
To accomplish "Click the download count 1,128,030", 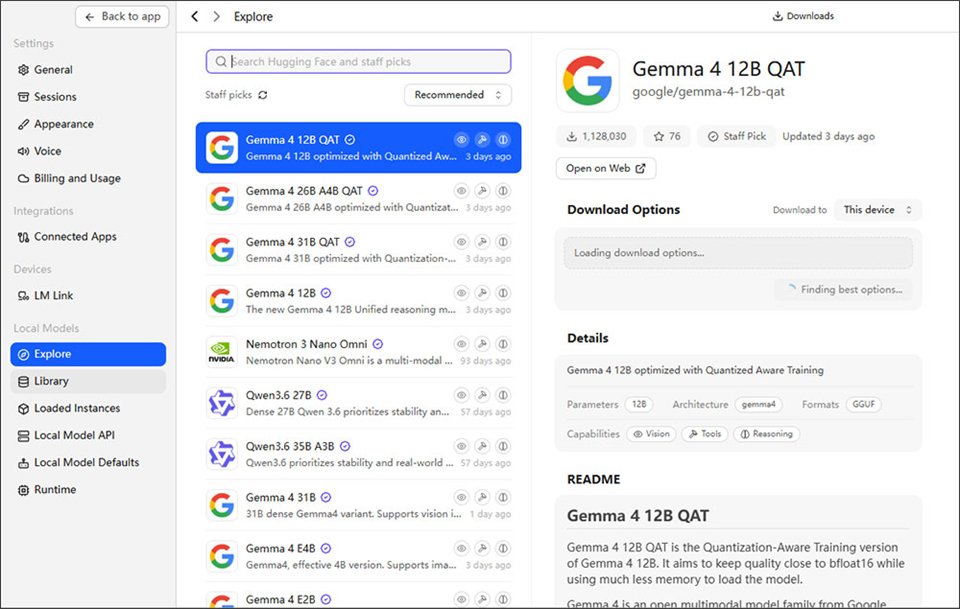I will [x=596, y=136].
